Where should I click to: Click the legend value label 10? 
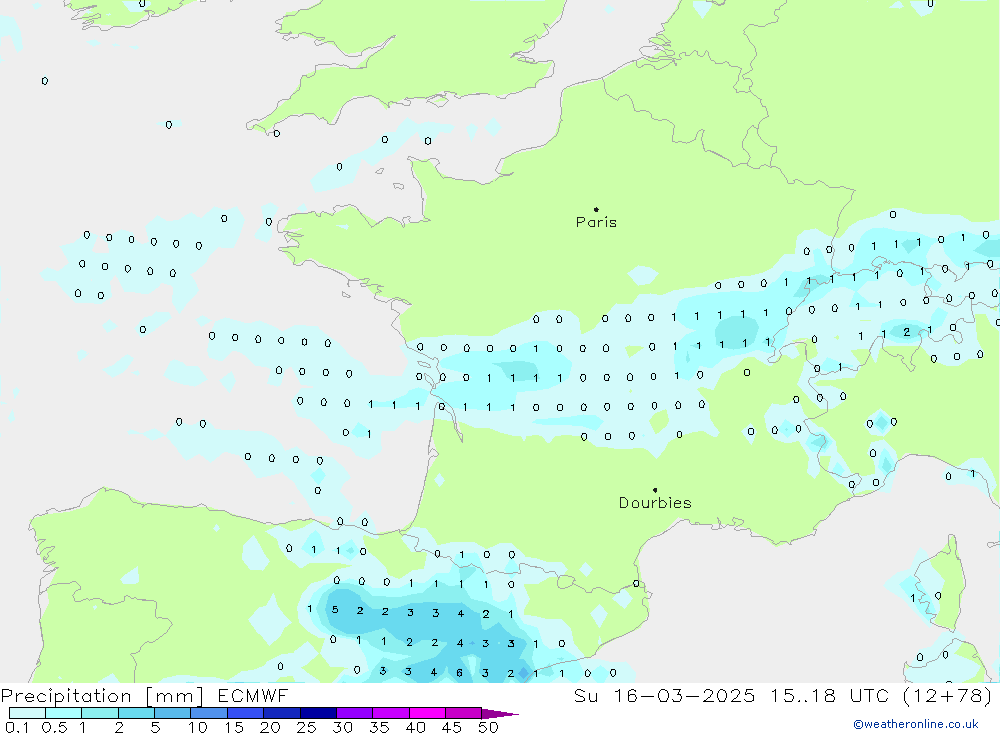pos(198,727)
